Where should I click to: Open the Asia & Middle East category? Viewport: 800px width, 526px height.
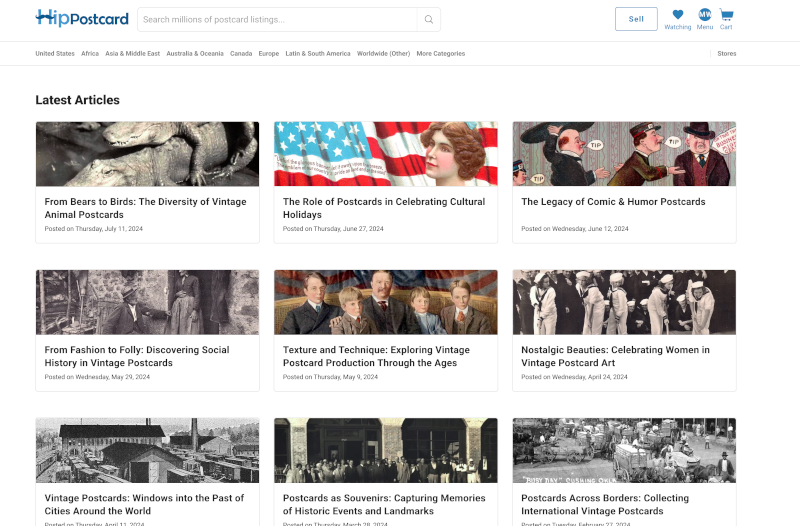click(x=133, y=54)
